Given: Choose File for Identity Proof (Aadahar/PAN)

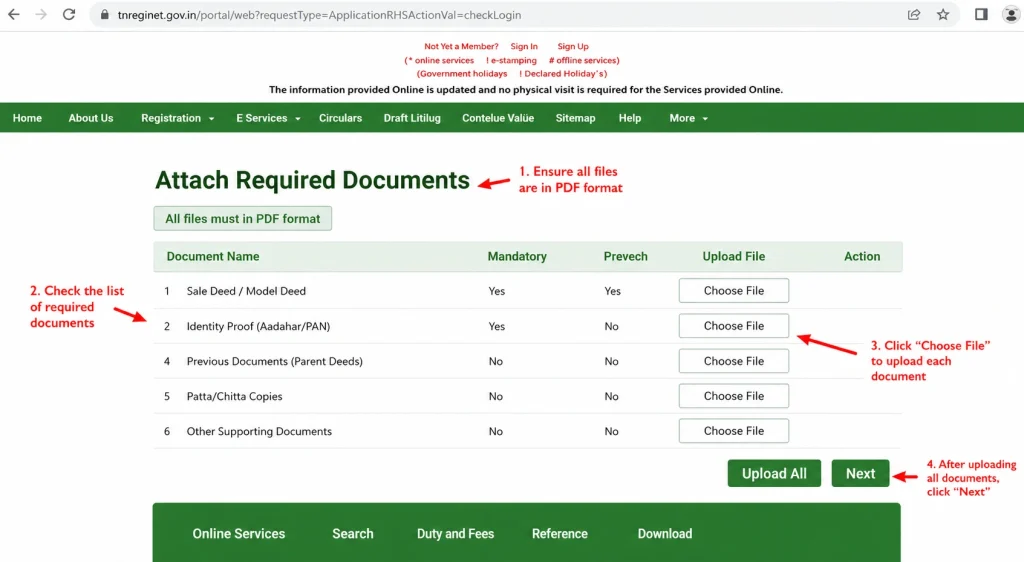Looking at the screenshot, I should point(733,326).
